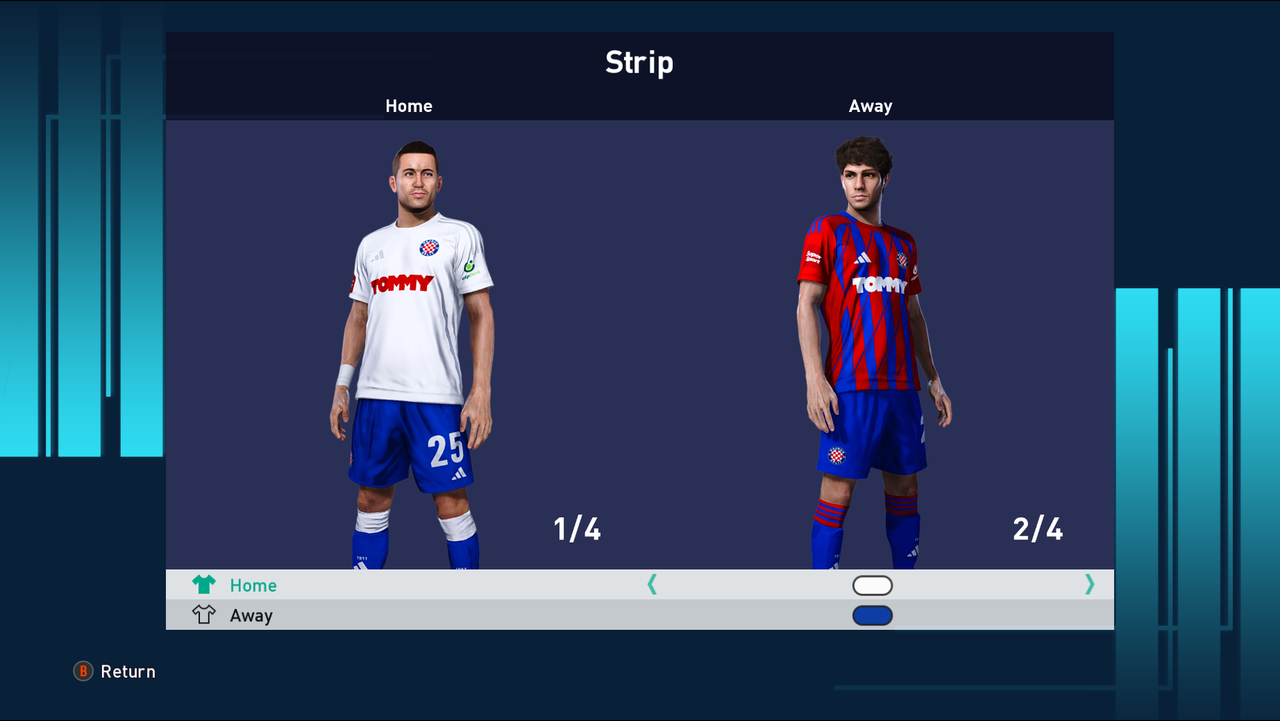1280x721 pixels.
Task: Select previous Home strip with left arrow
Action: 652,585
